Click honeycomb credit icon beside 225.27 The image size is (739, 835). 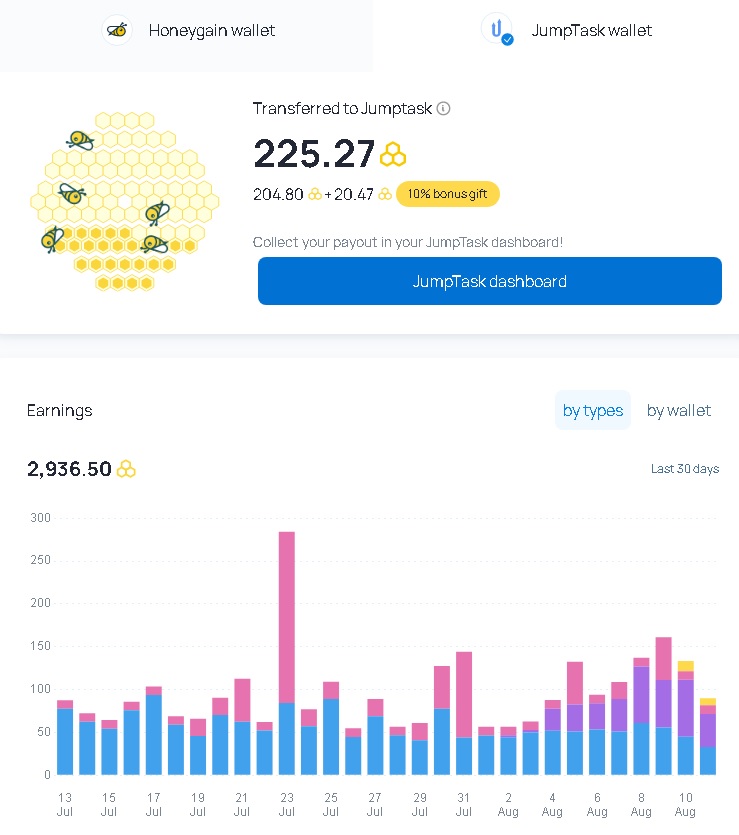(x=393, y=155)
